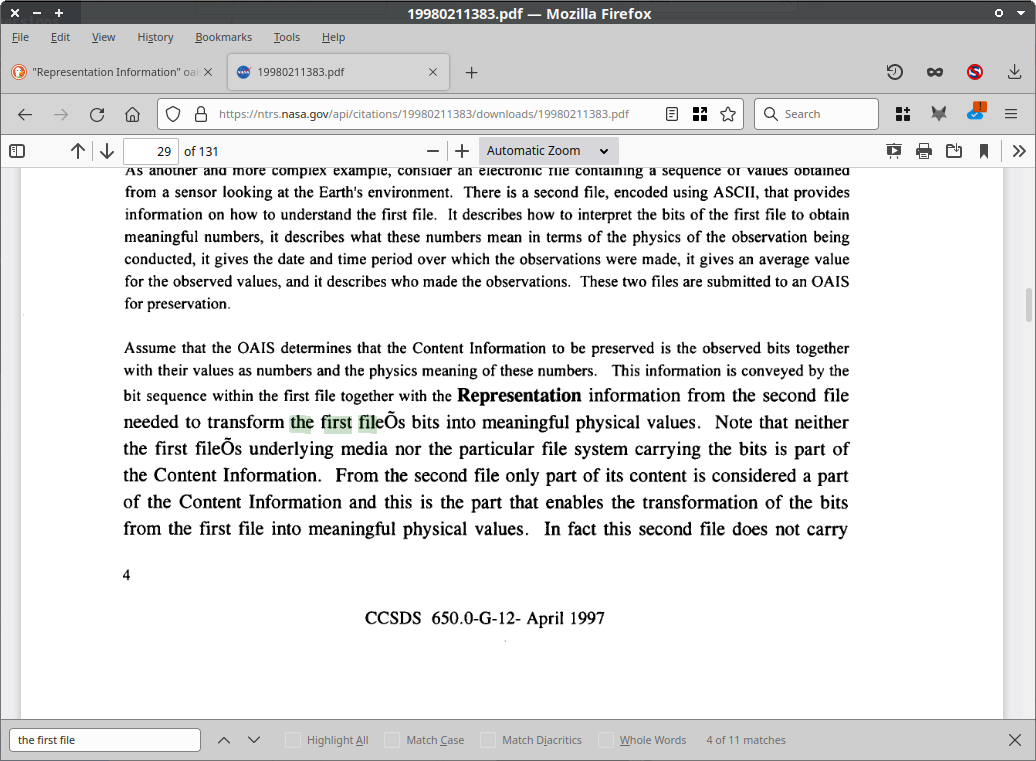The height and width of the screenshot is (761, 1036).
Task: Open the Automatic Zoom dropdown
Action: [547, 151]
